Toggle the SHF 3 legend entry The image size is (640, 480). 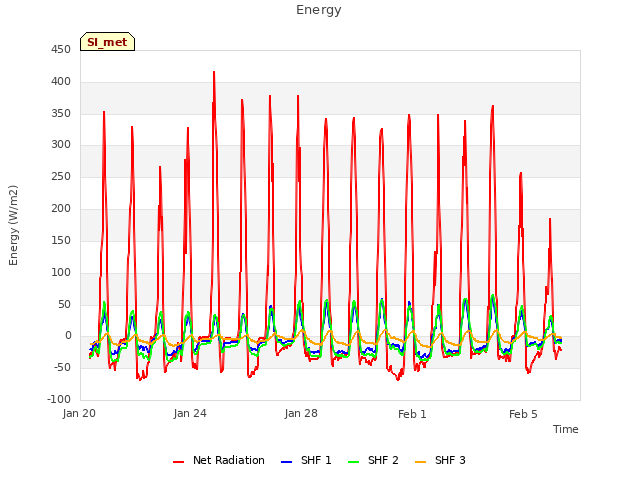[440, 460]
